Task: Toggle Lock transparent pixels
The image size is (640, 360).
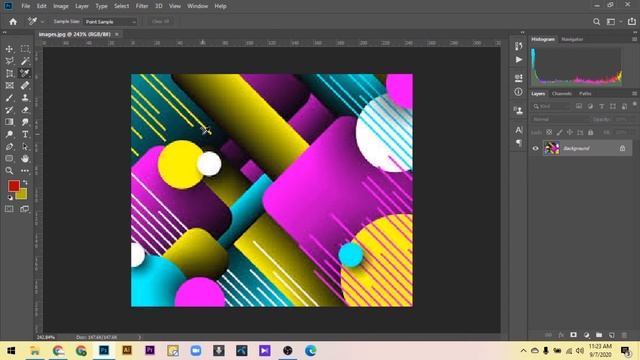Action: (x=549, y=132)
